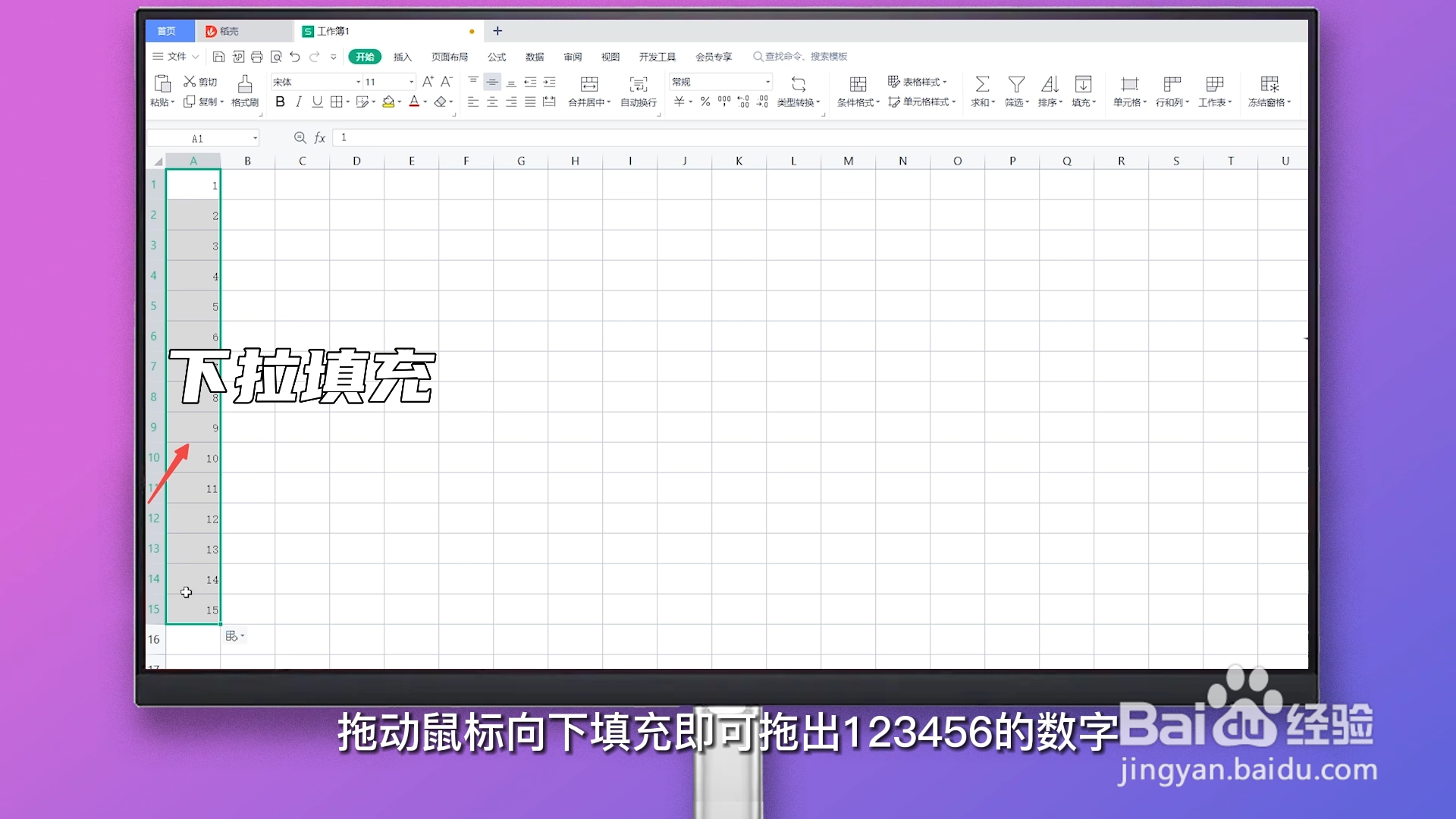
Task: Click the 冻结窗格 freeze panes icon
Action: 1269,91
